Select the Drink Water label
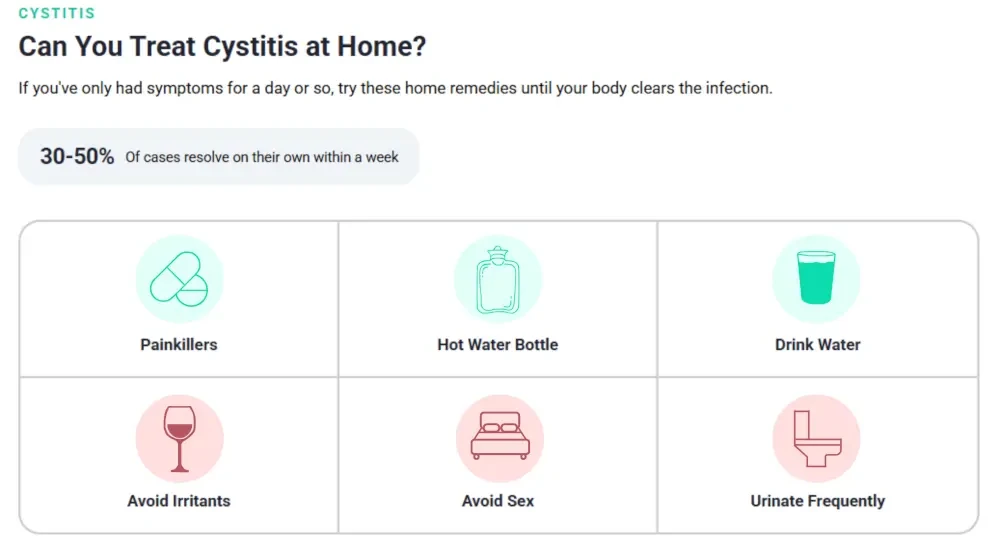 pos(818,344)
